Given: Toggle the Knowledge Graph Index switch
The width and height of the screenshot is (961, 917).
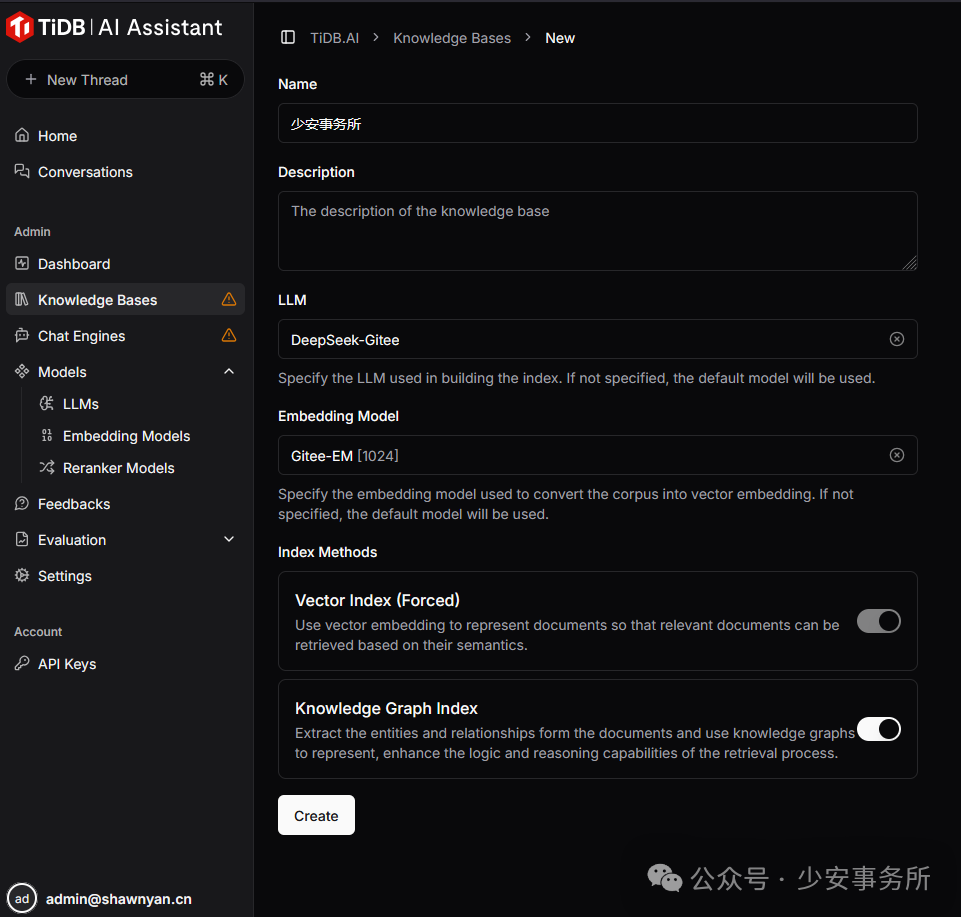Looking at the screenshot, I should click(x=878, y=729).
